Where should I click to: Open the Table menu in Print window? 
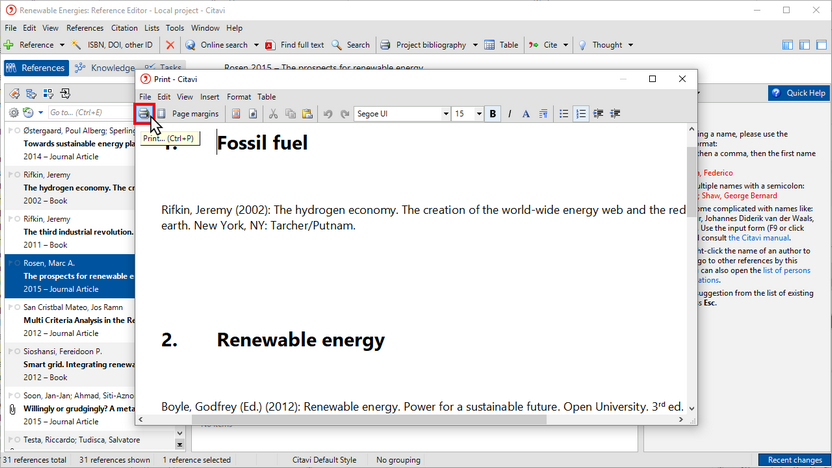(x=266, y=97)
